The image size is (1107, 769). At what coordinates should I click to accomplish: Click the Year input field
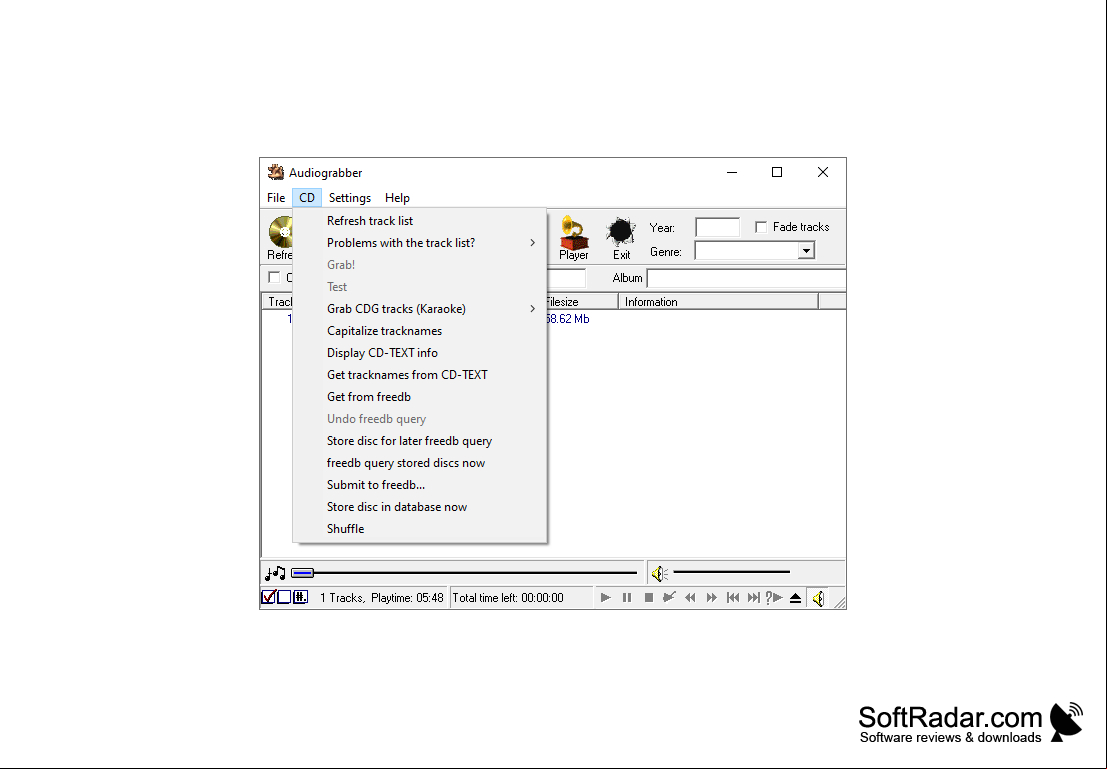point(717,227)
